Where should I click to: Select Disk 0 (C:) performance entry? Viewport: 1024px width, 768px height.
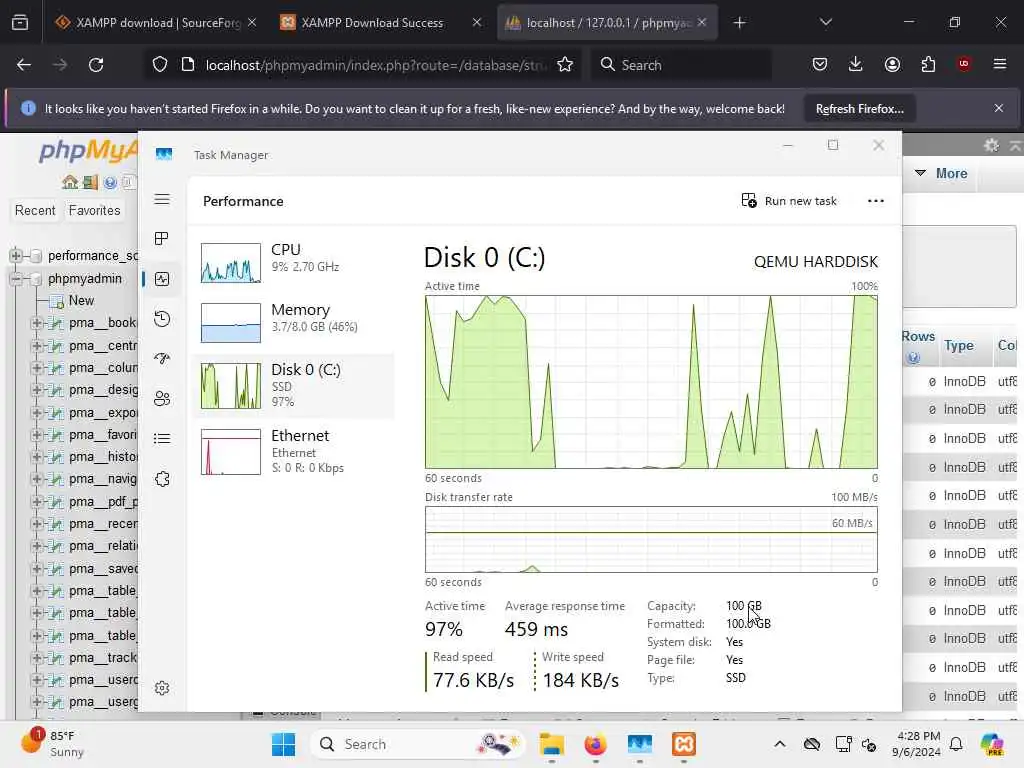(x=294, y=385)
